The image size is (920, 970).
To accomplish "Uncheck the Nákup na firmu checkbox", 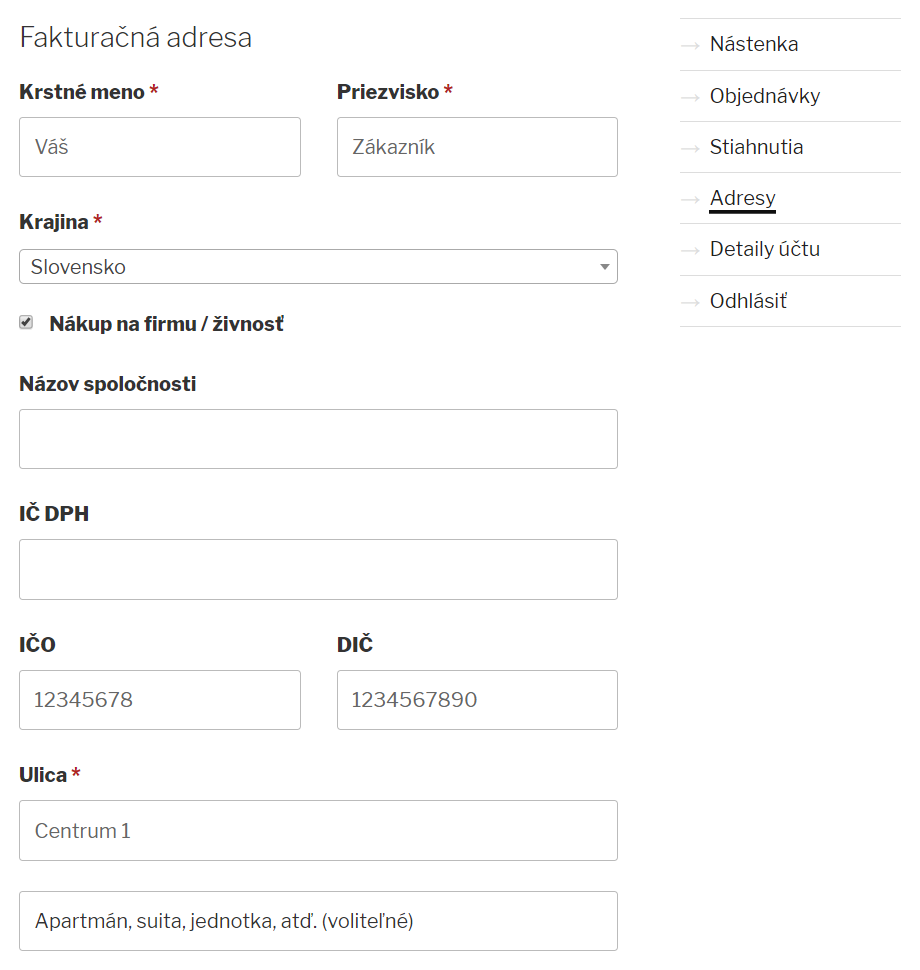I will tap(27, 323).
